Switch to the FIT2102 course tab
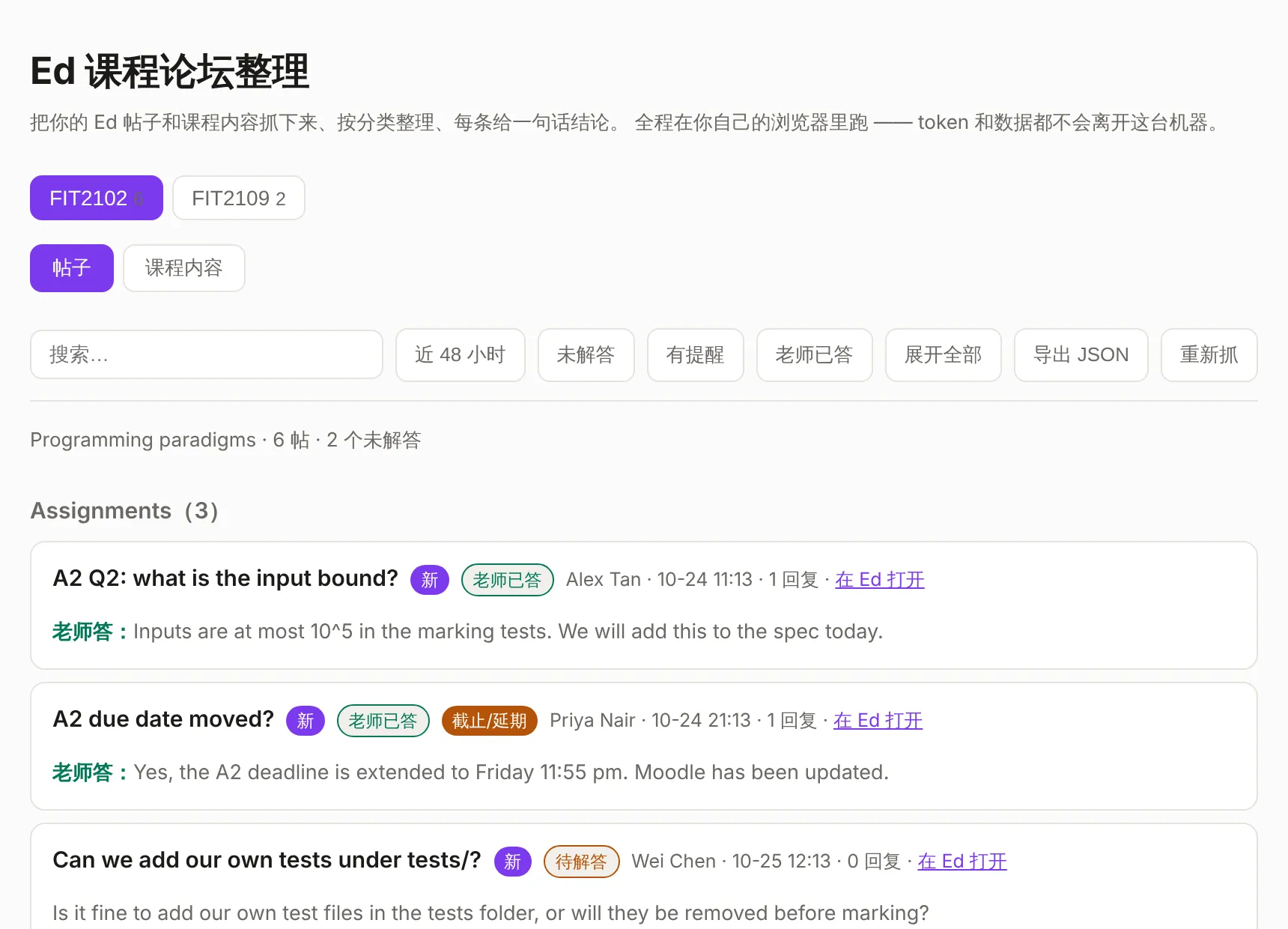This screenshot has width=1288, height=929. 97,198
